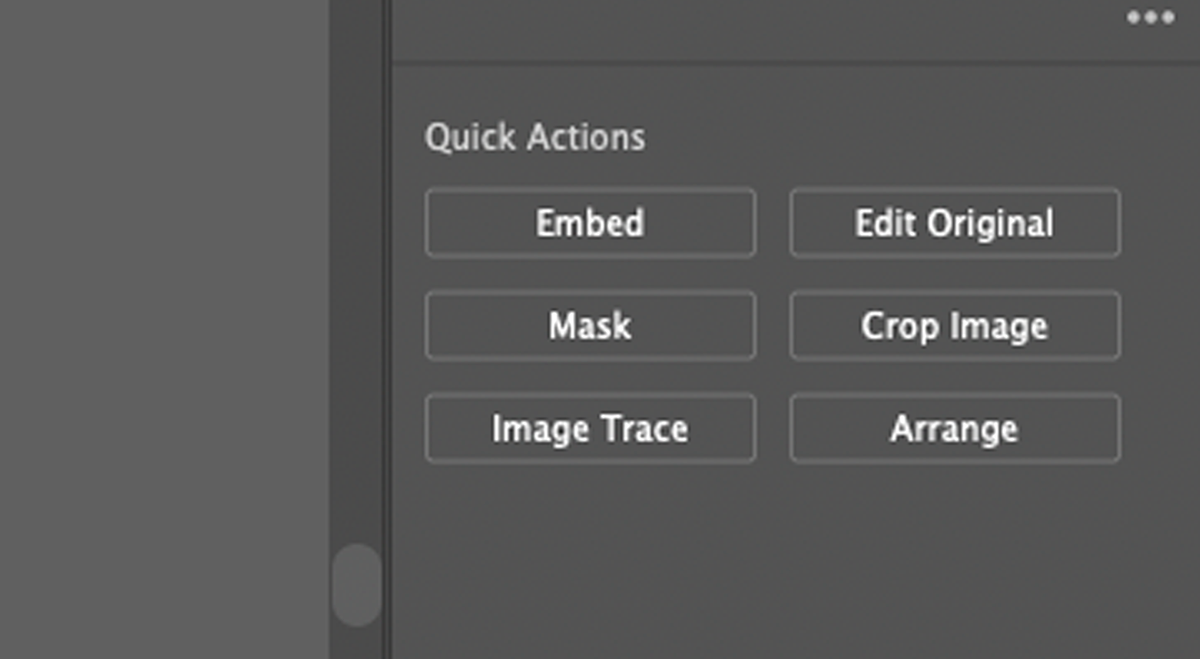Embed the linked image into the document

coord(590,223)
